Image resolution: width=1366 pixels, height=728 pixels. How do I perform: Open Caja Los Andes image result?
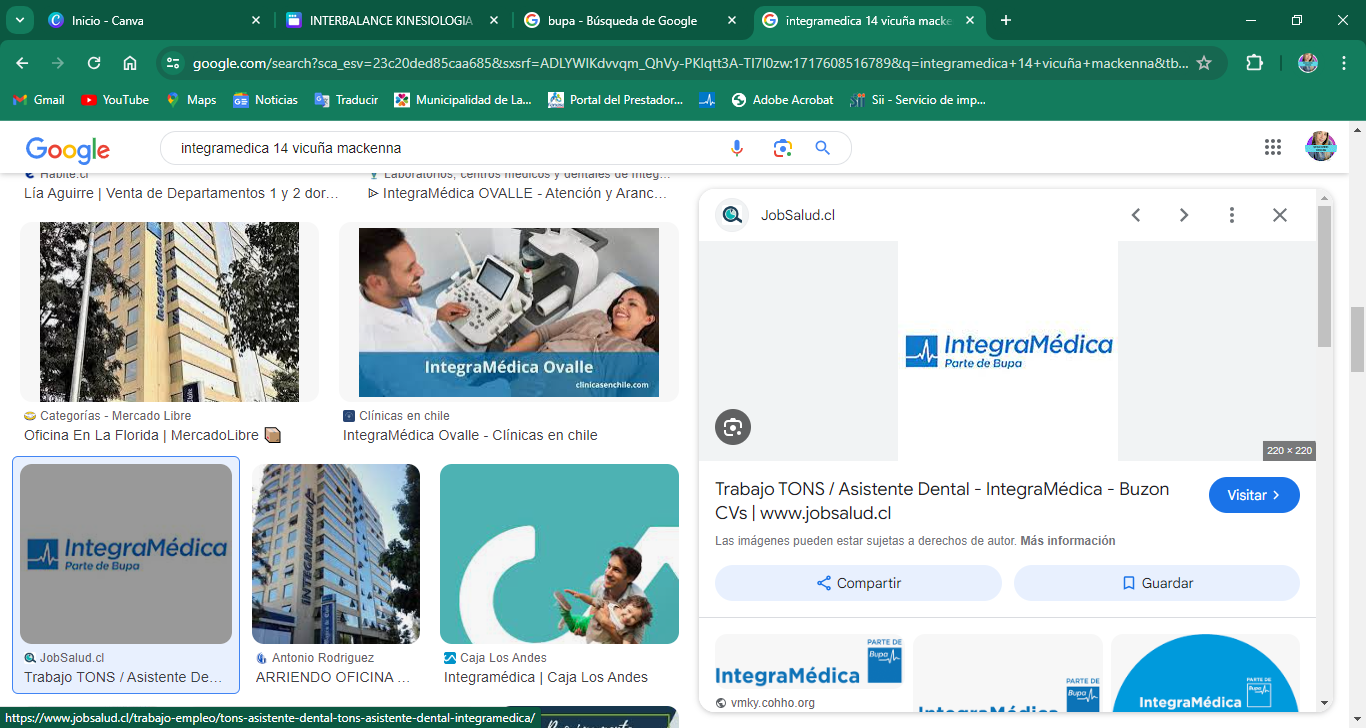point(559,554)
